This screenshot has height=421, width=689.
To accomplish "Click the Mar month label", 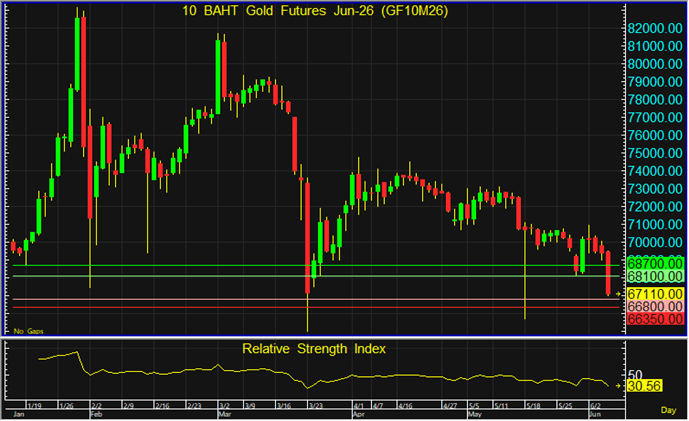I will coord(225,414).
